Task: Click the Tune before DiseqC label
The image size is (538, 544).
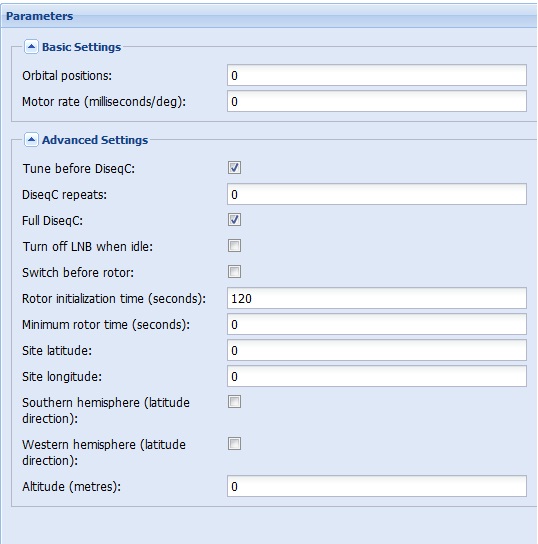Action: tap(78, 169)
